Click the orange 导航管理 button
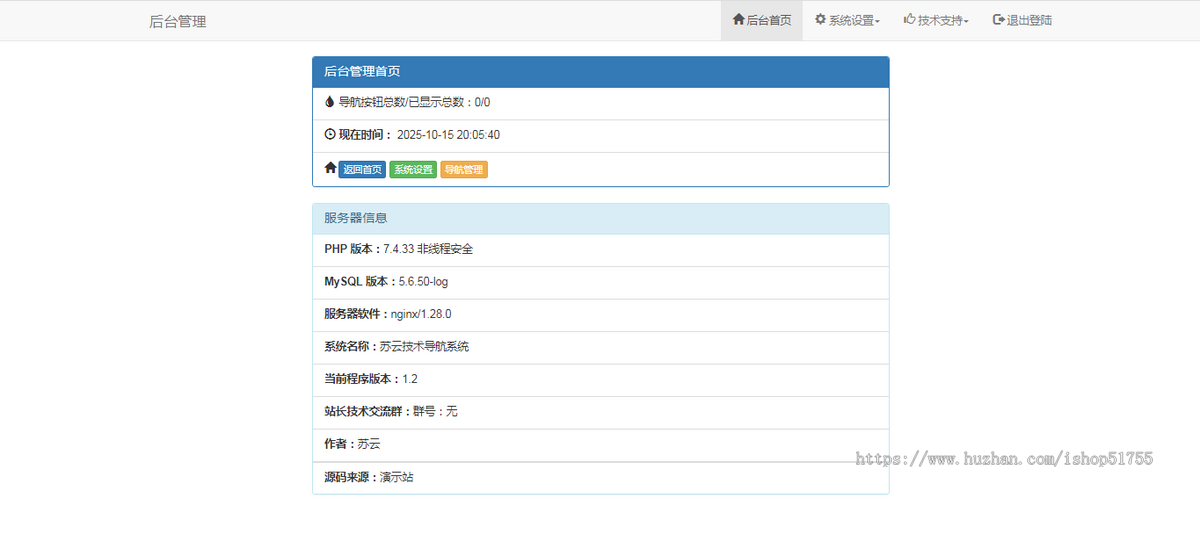 464,170
